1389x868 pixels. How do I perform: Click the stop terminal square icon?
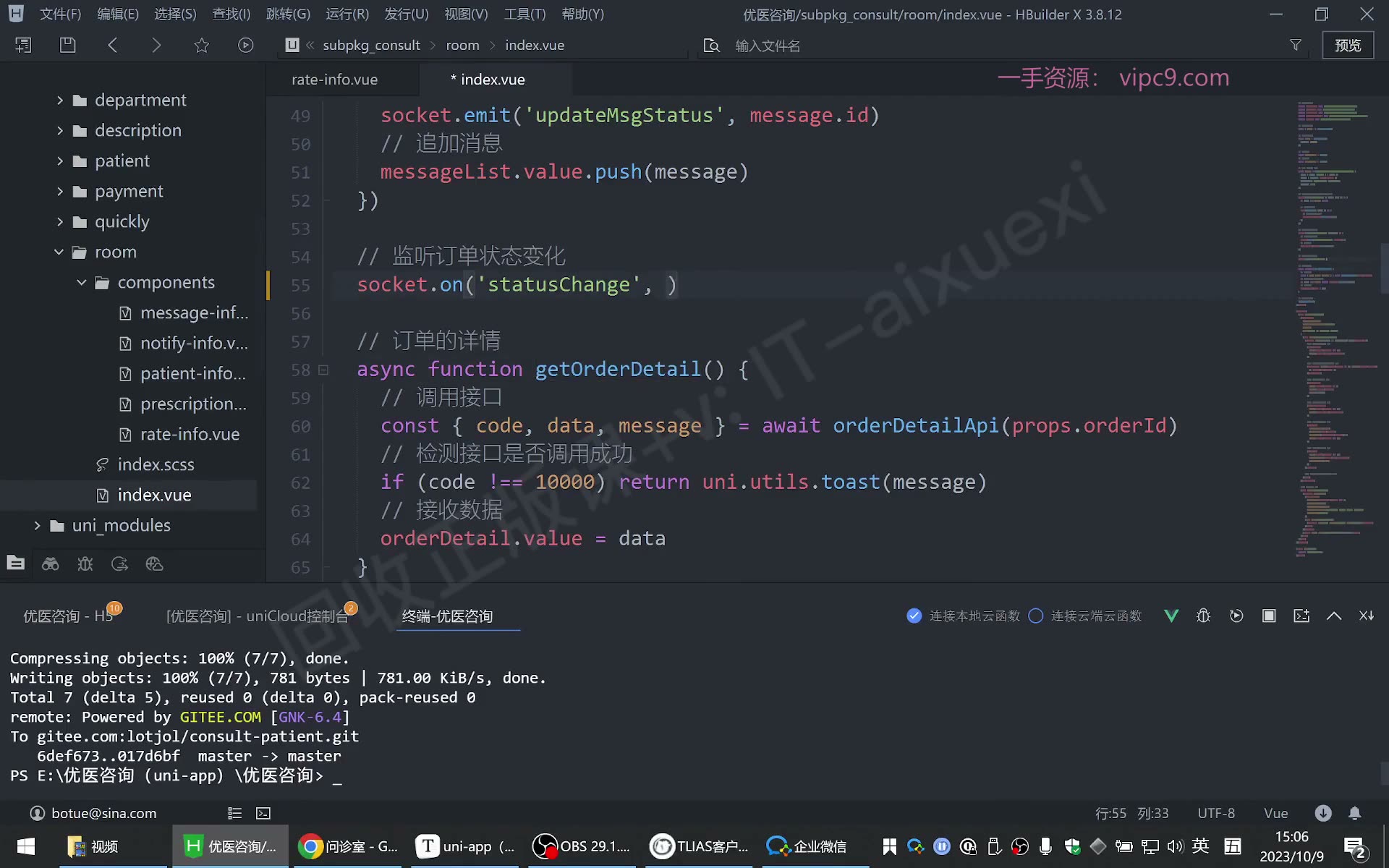[x=1269, y=616]
